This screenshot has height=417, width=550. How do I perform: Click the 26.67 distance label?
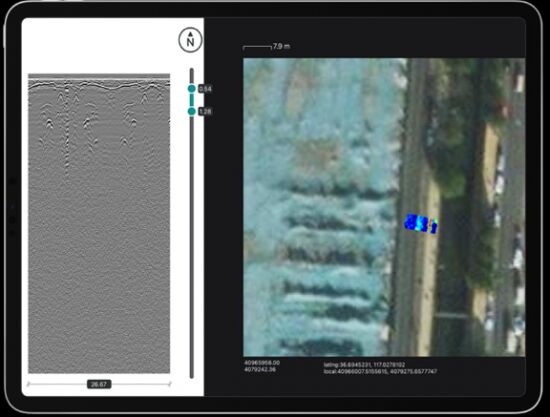[99, 384]
